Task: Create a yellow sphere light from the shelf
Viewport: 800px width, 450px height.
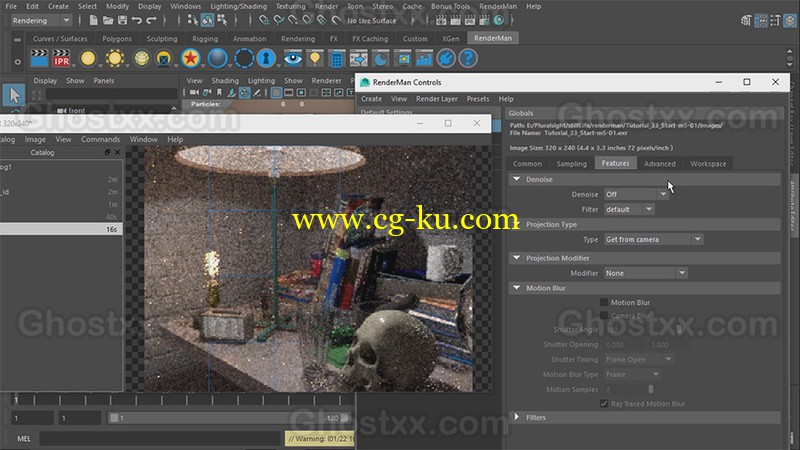Action: click(88, 58)
